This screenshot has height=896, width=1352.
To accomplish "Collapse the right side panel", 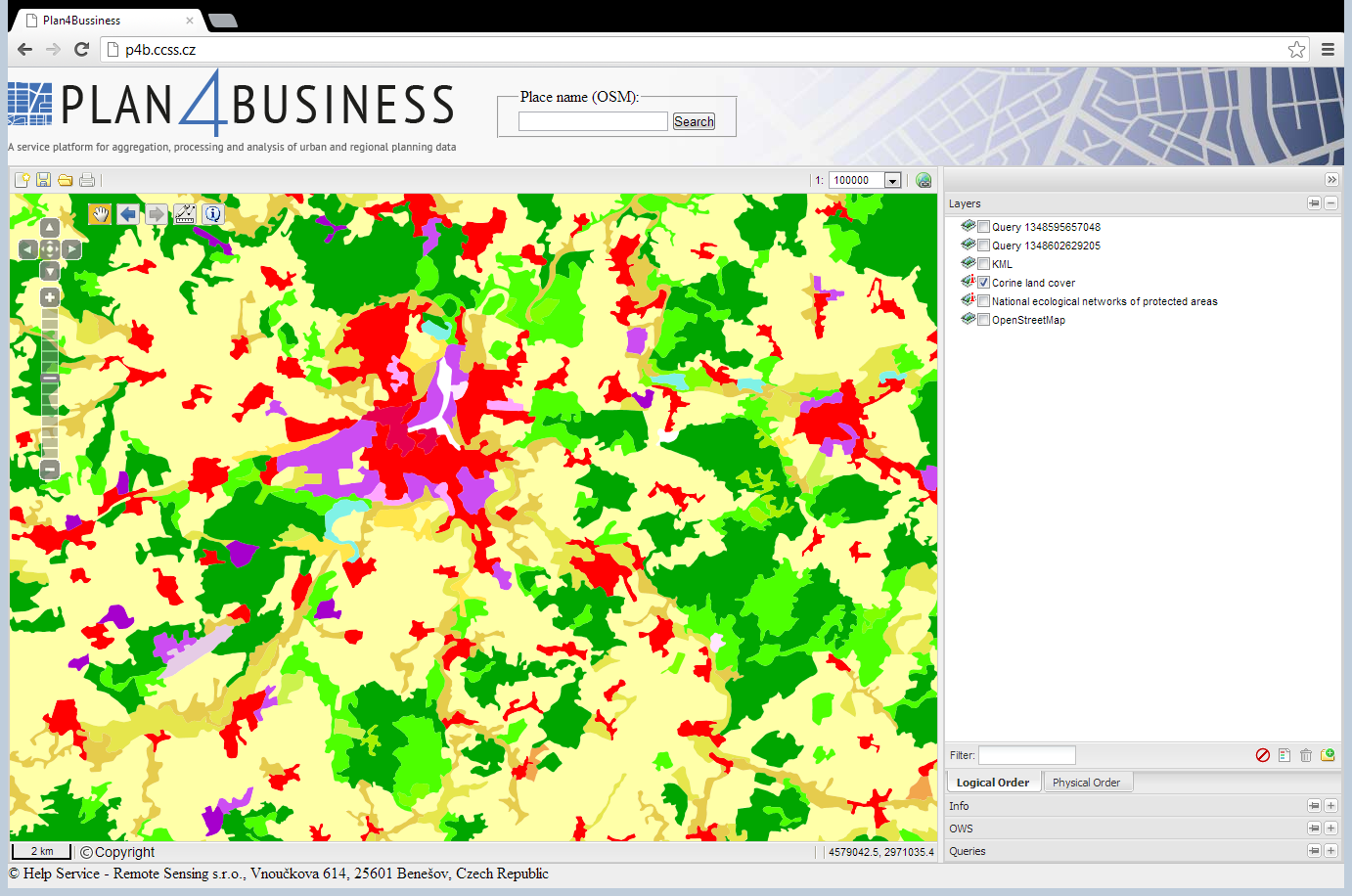I will [1331, 180].
